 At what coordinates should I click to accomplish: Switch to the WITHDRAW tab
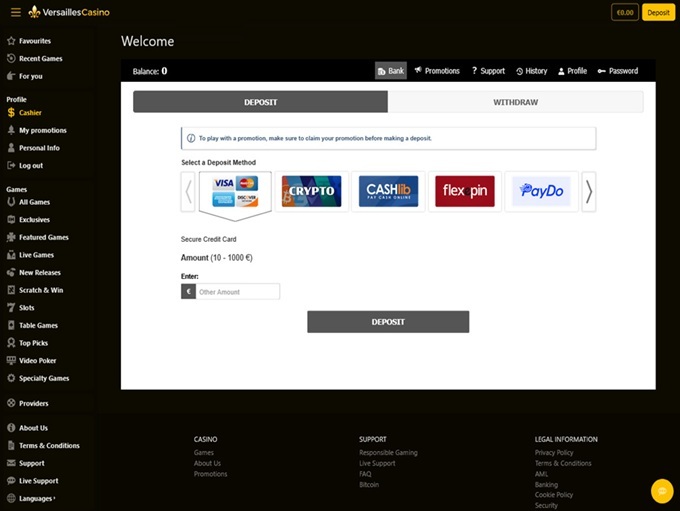(x=515, y=102)
